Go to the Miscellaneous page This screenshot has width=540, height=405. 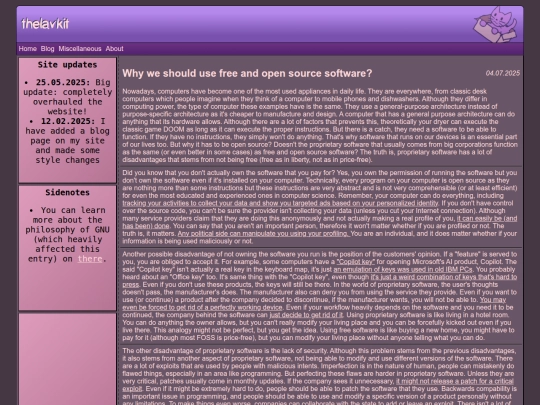tap(80, 49)
